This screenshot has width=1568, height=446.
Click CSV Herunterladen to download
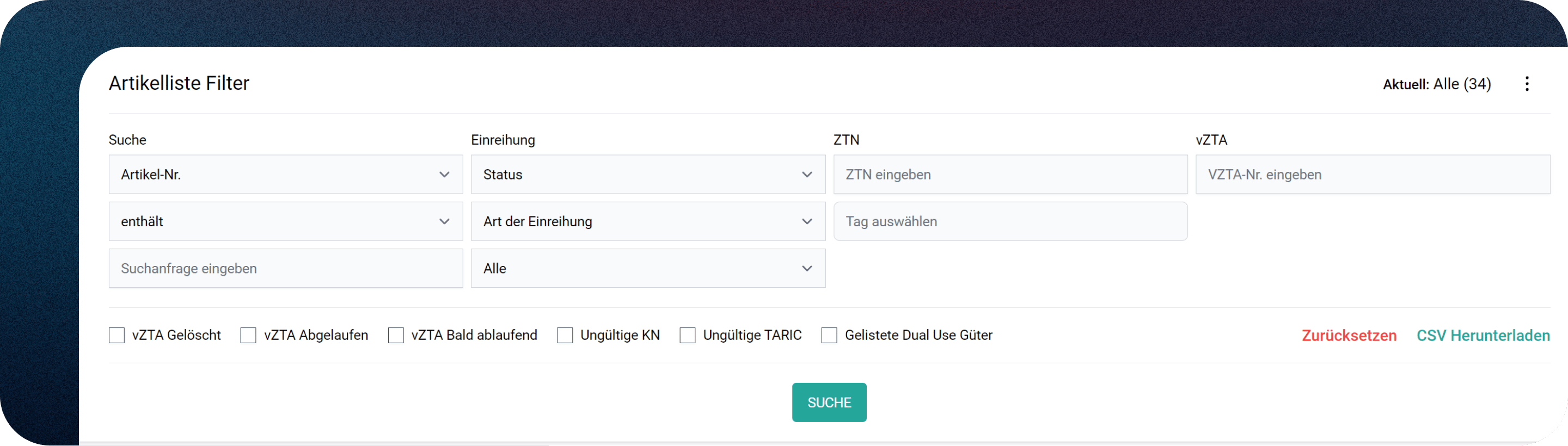pos(1483,336)
